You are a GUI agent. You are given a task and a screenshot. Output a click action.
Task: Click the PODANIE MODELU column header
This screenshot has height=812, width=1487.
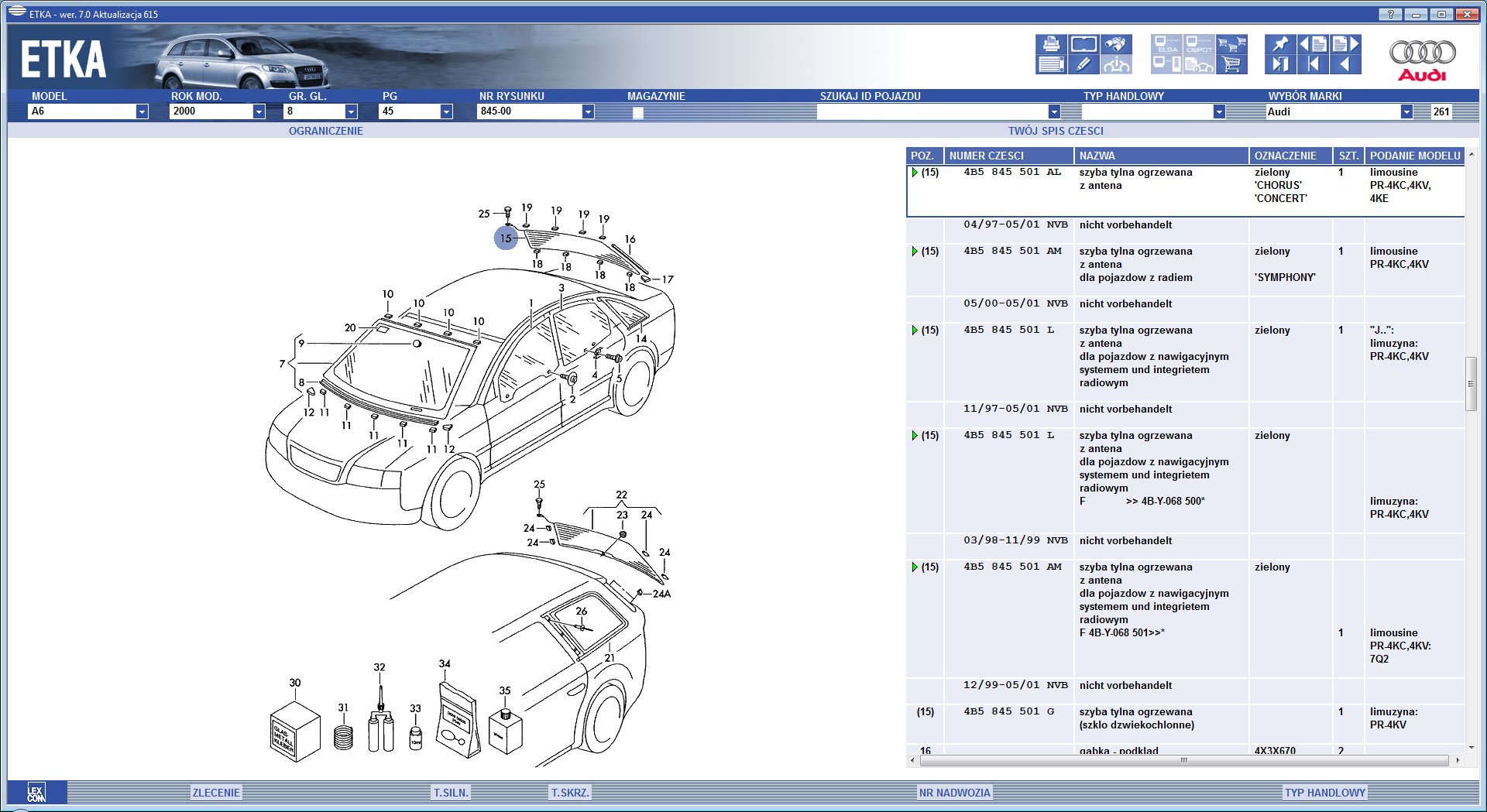(1415, 156)
